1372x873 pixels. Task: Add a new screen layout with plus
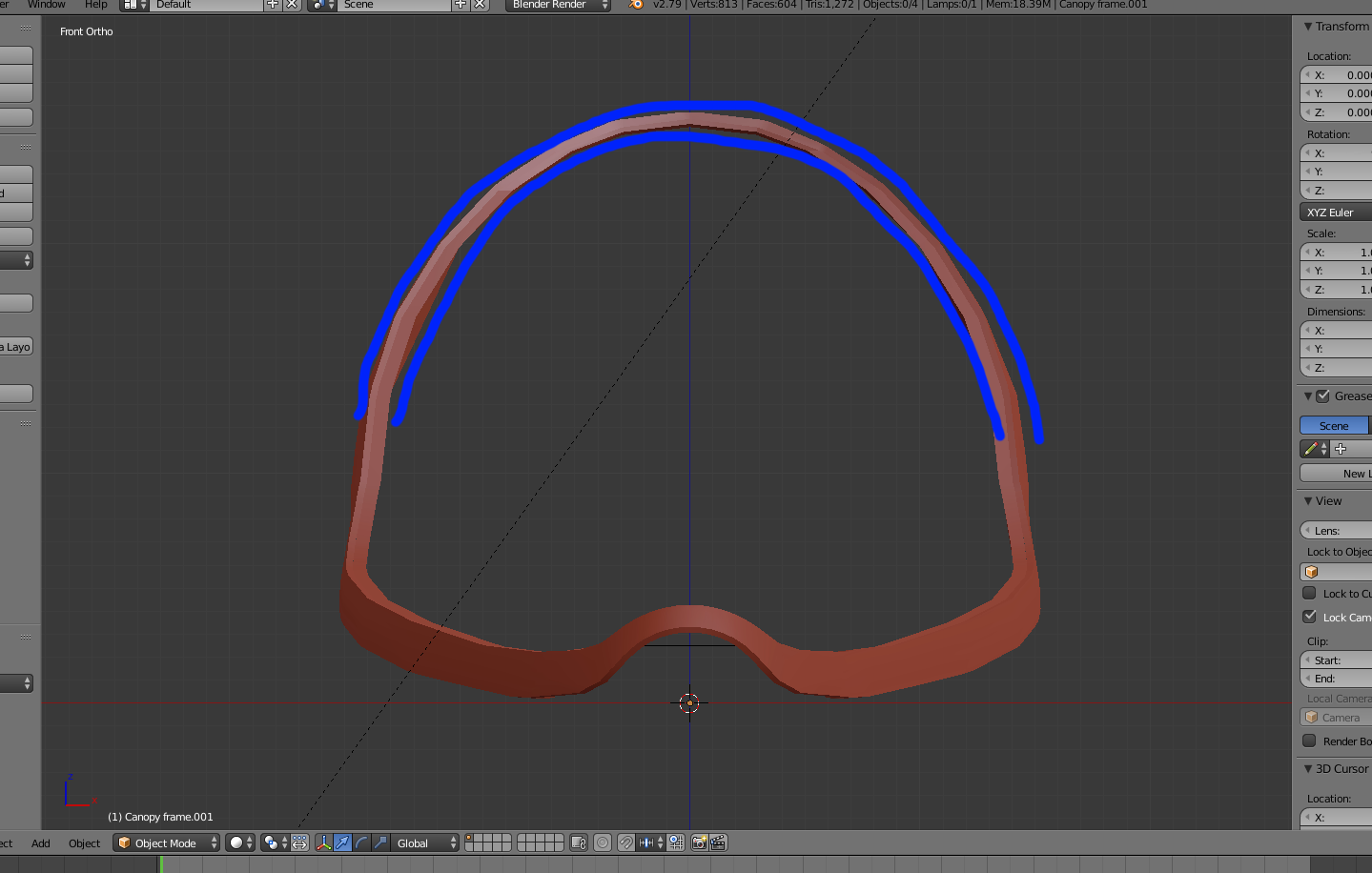tap(273, 5)
